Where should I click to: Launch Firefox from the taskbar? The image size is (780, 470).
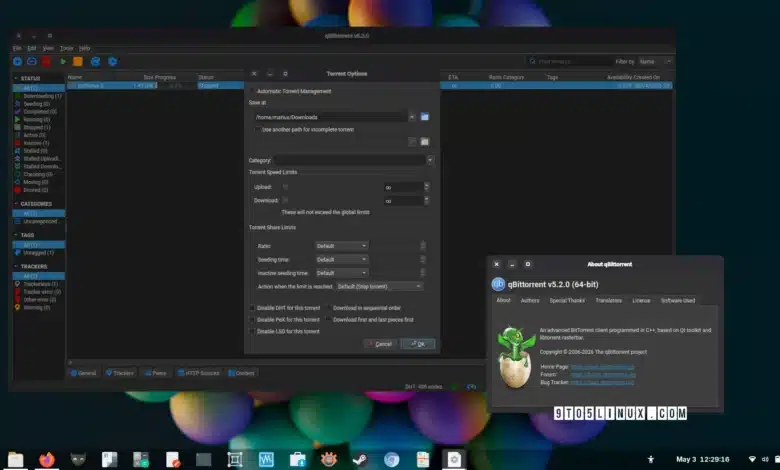[x=47, y=459]
